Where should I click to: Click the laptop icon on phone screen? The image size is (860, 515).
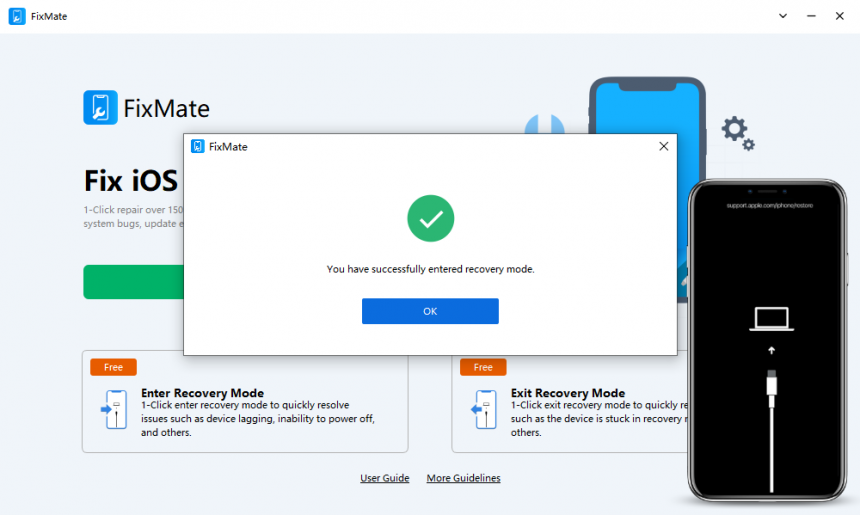(772, 319)
